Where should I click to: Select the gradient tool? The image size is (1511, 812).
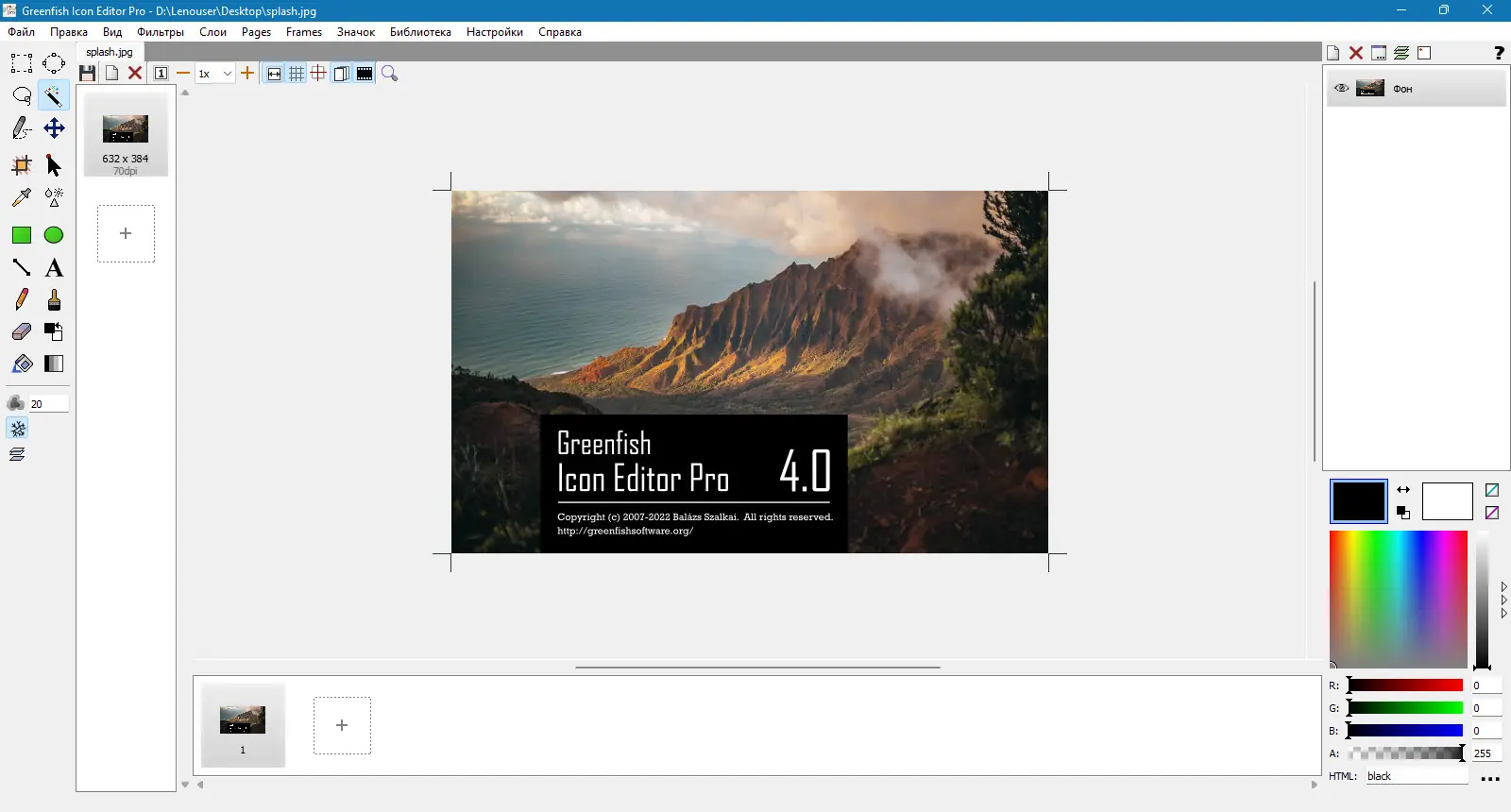tap(54, 364)
